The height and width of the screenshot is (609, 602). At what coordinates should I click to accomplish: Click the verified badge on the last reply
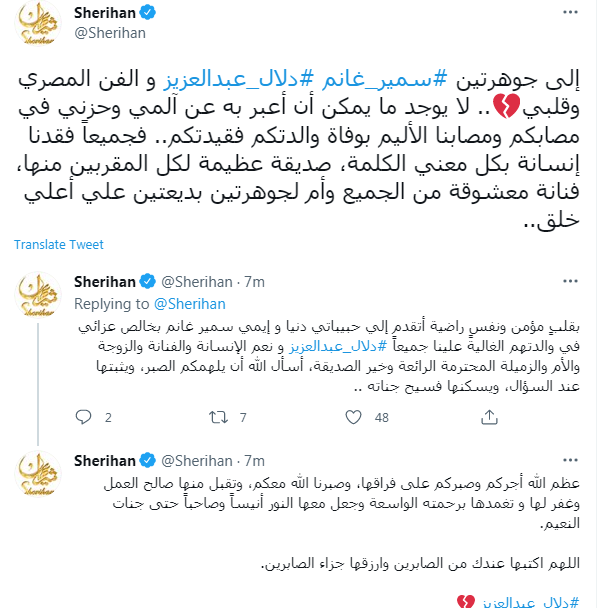click(147, 461)
